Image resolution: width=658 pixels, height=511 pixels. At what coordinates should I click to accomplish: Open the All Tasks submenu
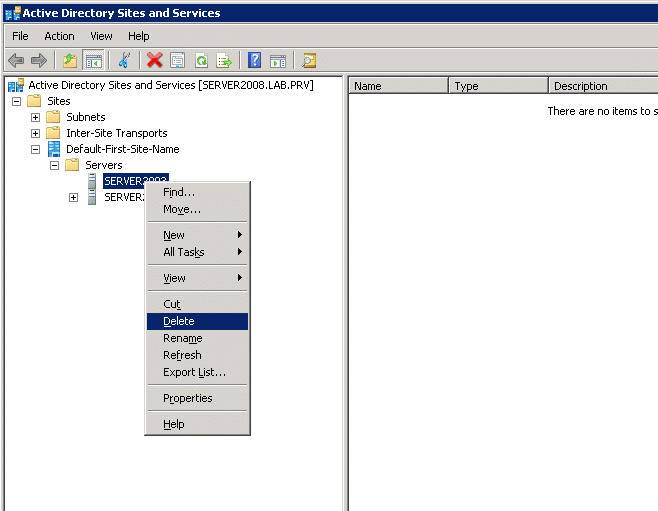pyautogui.click(x=197, y=252)
